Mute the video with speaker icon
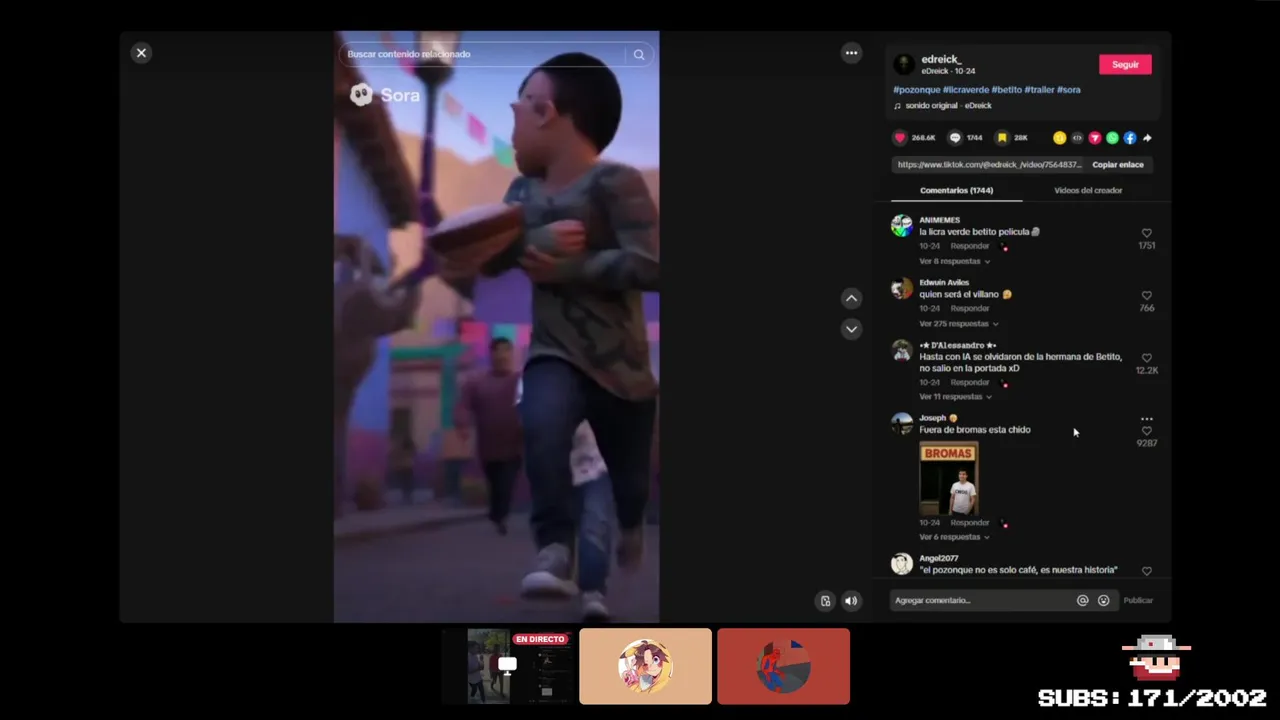 851,601
